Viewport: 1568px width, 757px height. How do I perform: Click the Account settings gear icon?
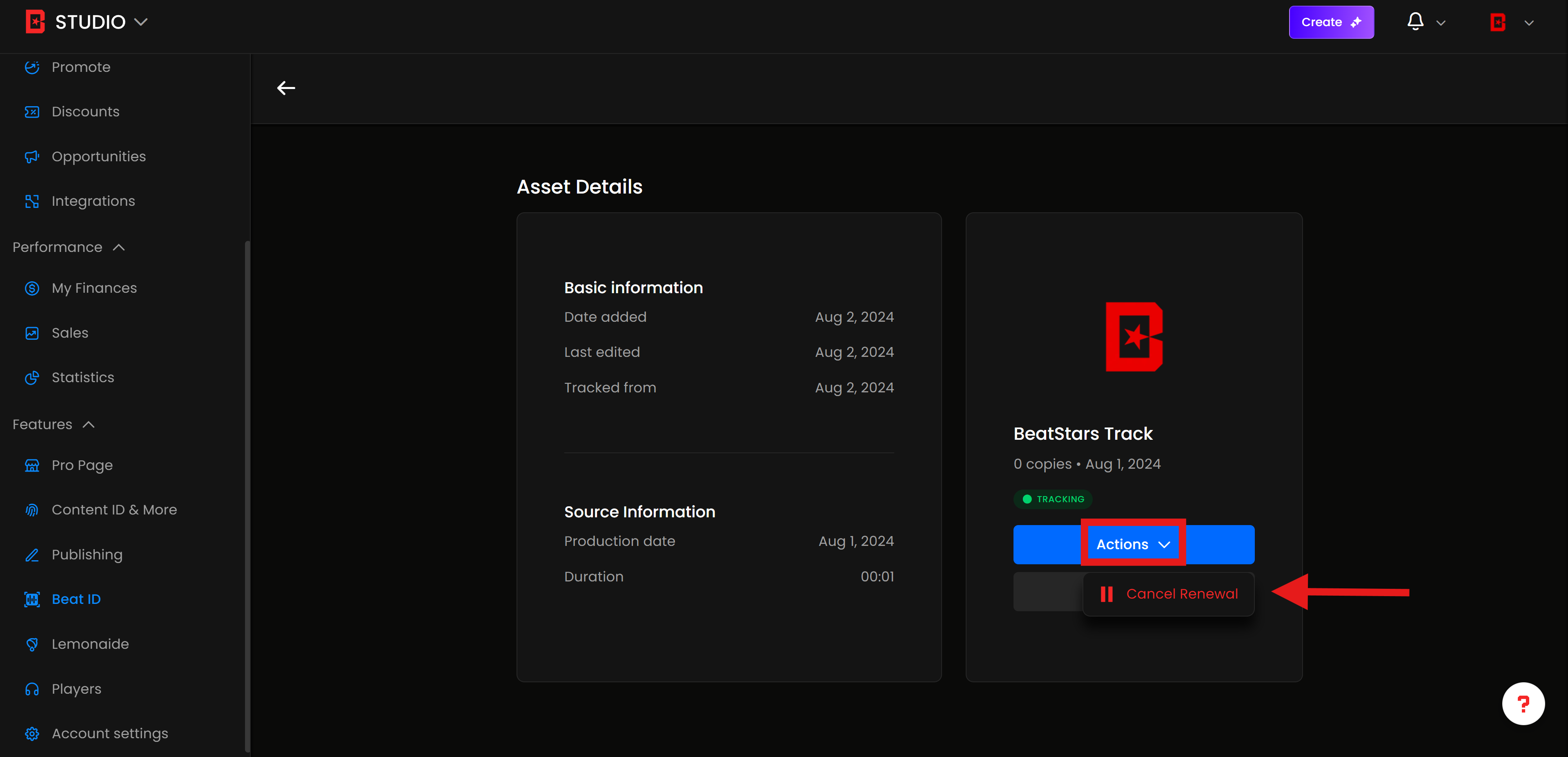pos(32,734)
